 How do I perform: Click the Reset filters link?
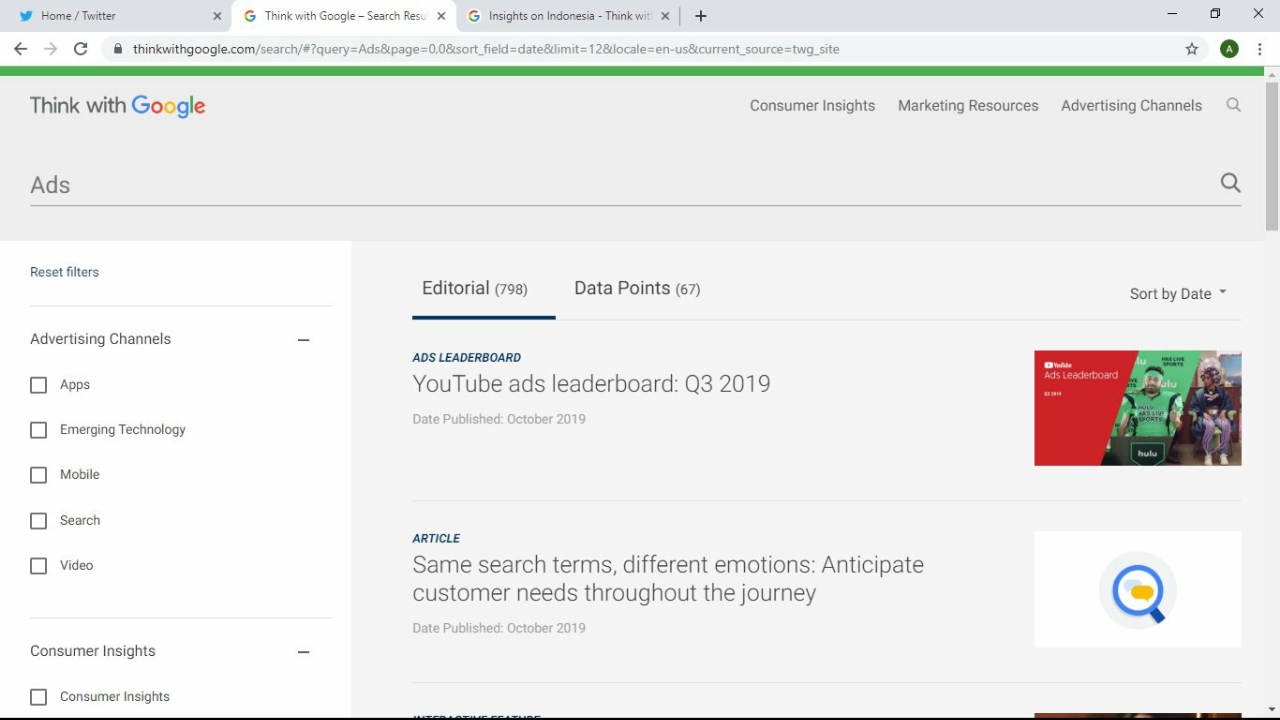(x=64, y=272)
